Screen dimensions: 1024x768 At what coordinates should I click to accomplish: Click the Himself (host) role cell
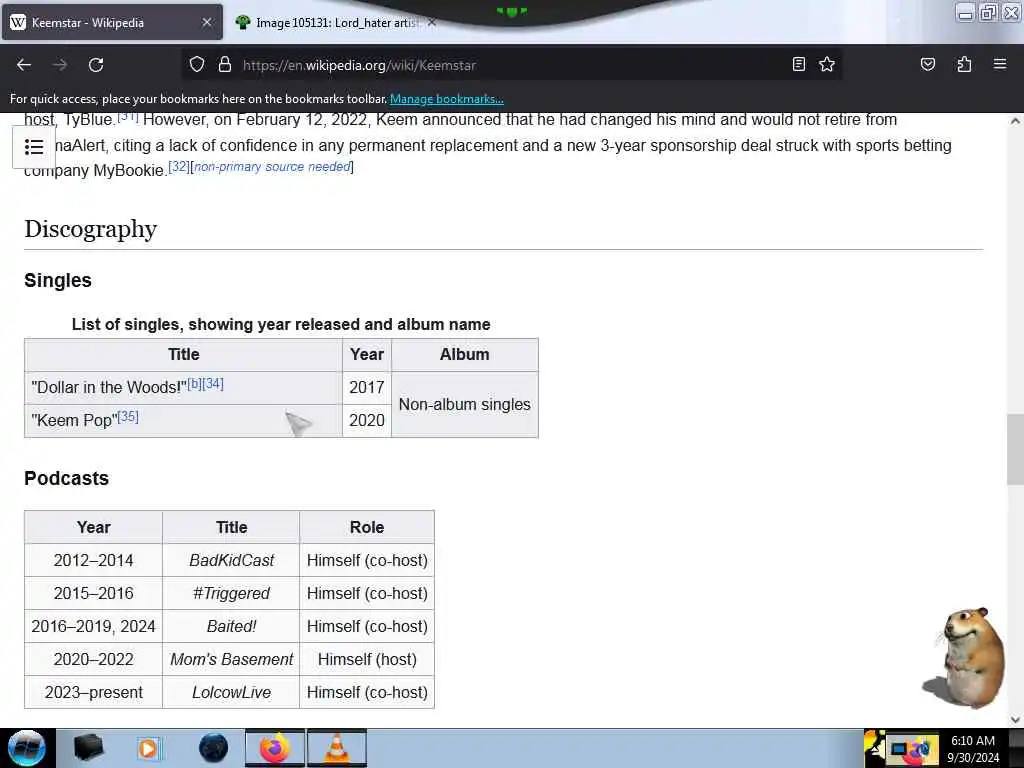[367, 660]
